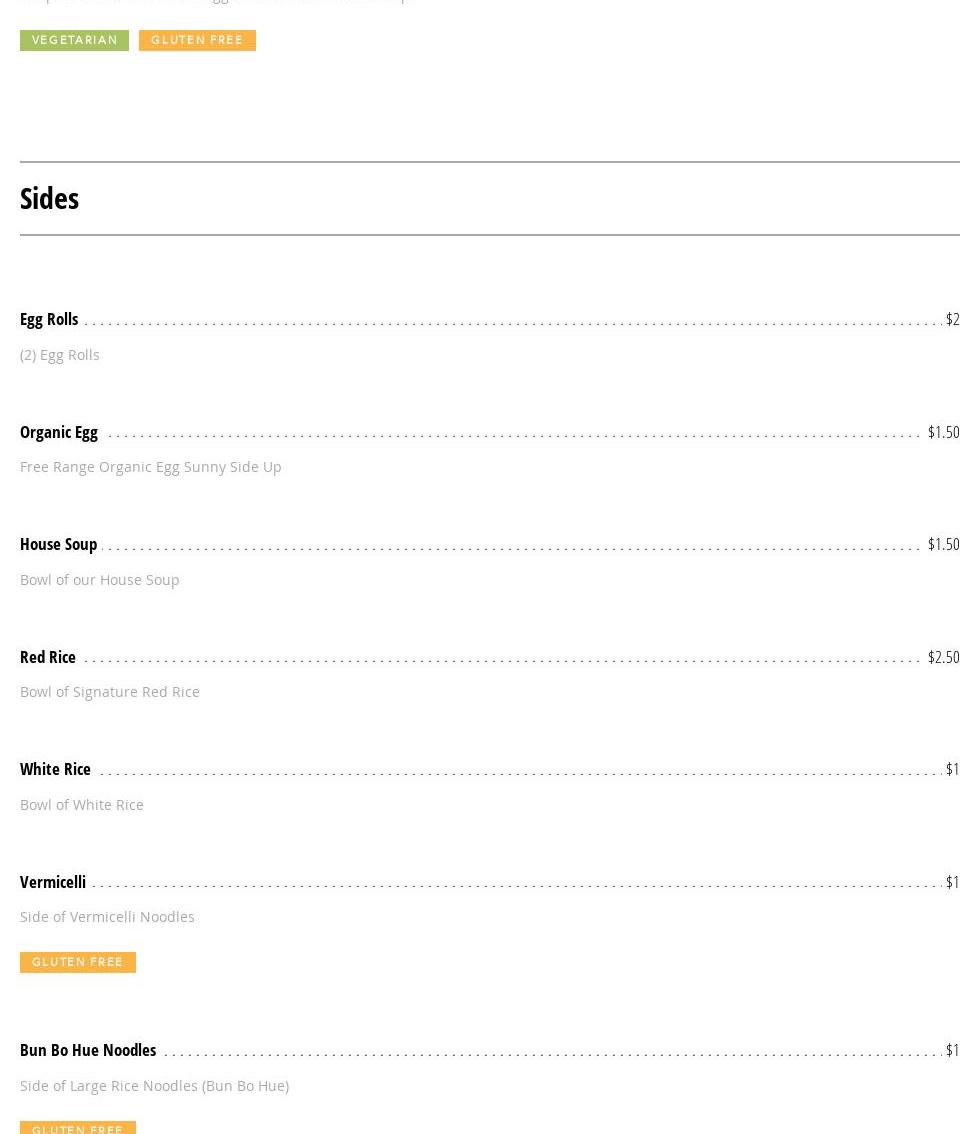Click Free Range Organic Egg description
The width and height of the screenshot is (965, 1134).
150,467
